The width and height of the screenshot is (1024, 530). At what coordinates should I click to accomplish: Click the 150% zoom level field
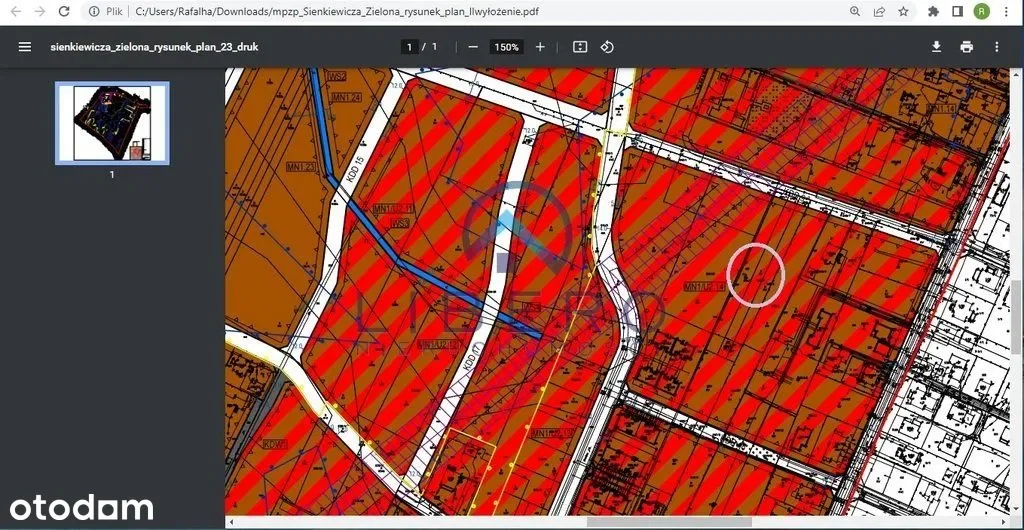point(506,47)
